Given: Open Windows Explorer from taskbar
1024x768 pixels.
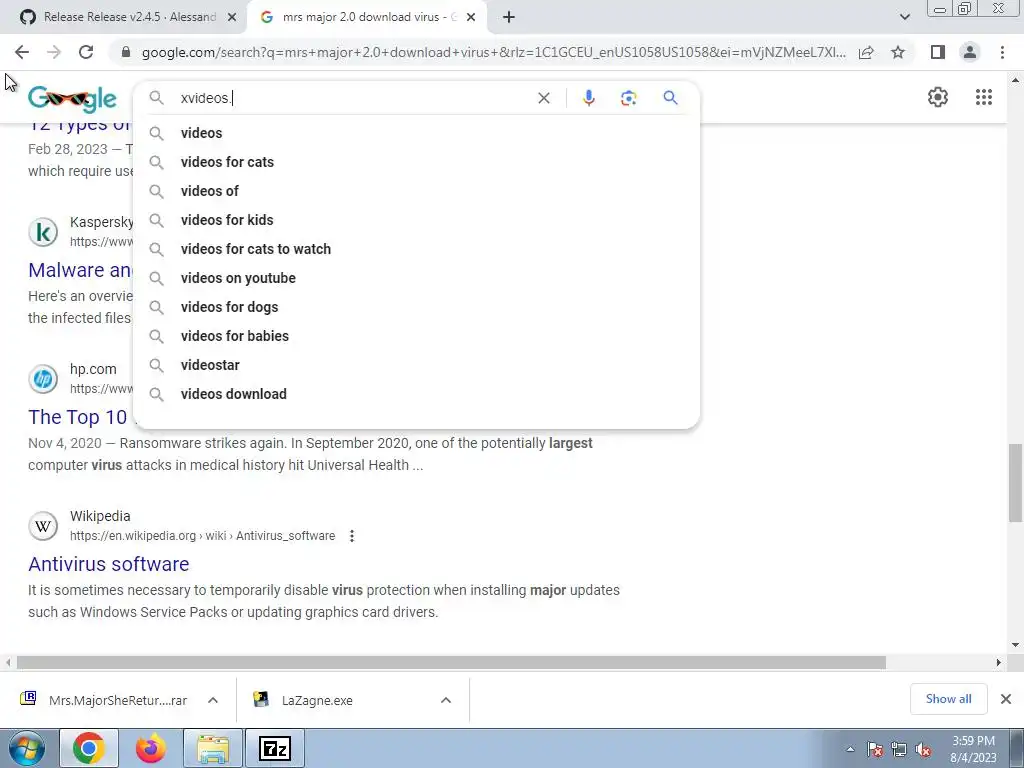Looking at the screenshot, I should tap(213, 748).
